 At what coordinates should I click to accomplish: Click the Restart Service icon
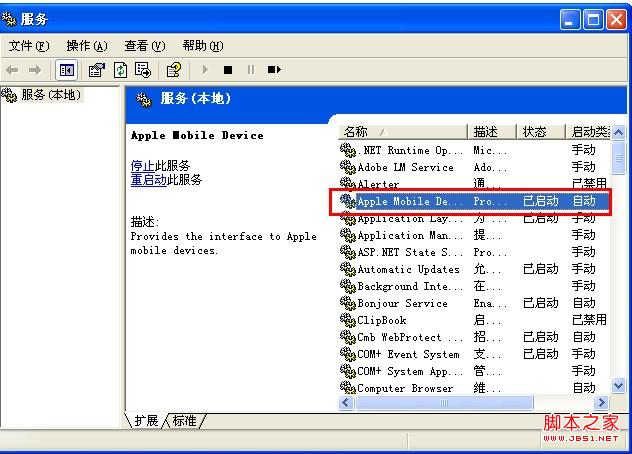274,70
